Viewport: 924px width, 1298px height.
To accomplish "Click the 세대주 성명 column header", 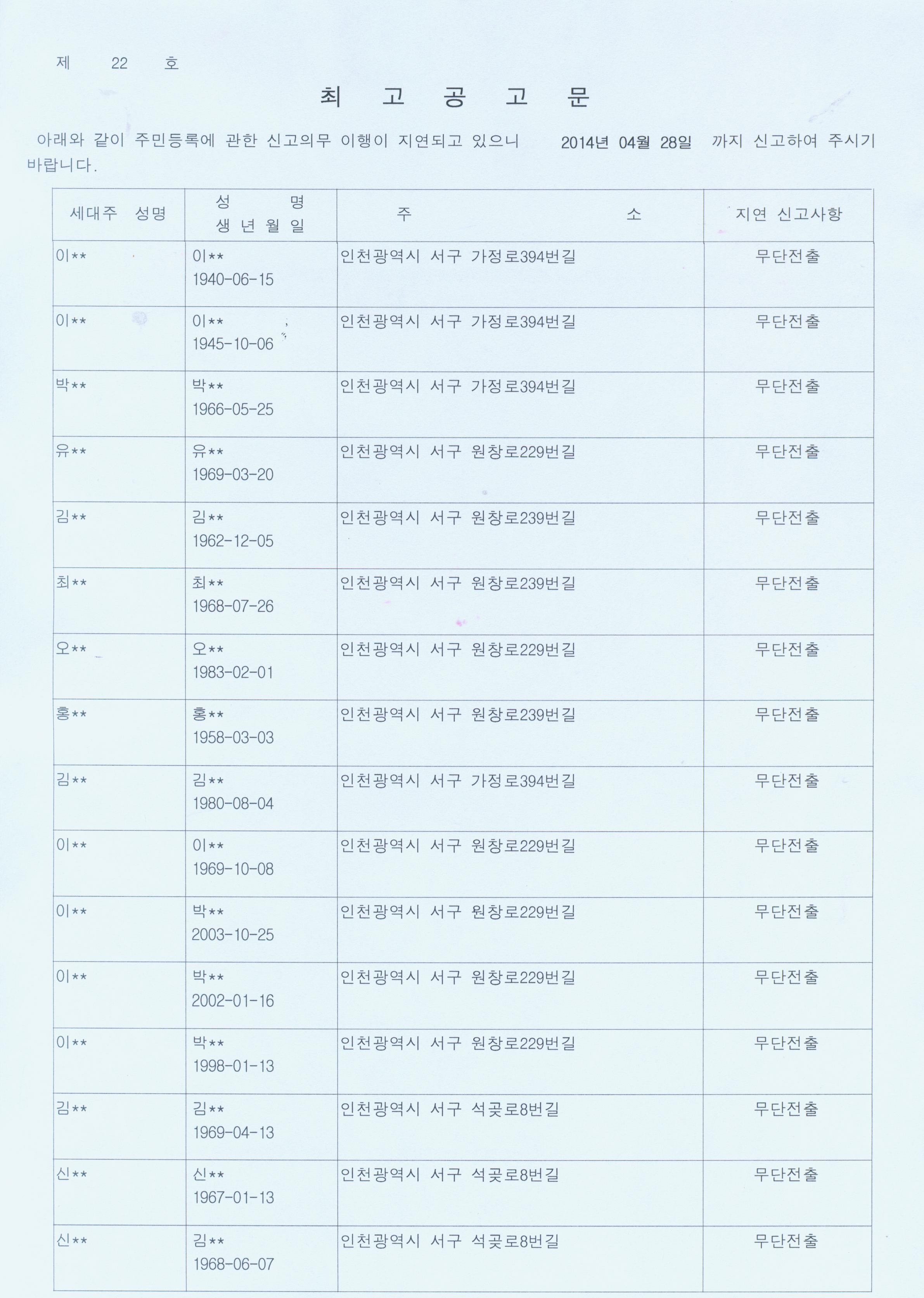I will click(x=118, y=213).
